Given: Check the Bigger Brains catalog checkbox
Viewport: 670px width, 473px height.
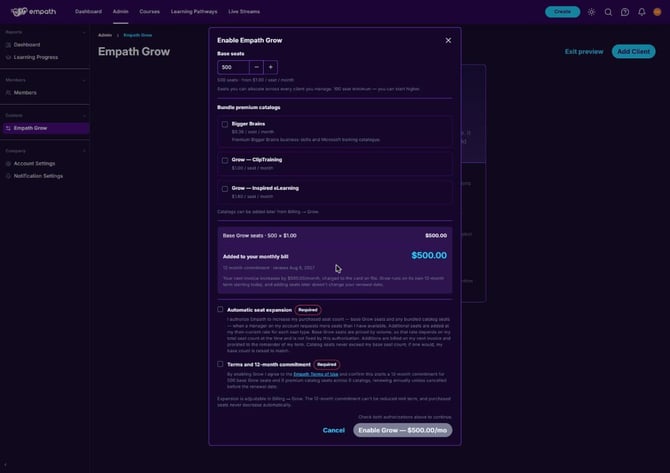Looking at the screenshot, I should 225,124.
